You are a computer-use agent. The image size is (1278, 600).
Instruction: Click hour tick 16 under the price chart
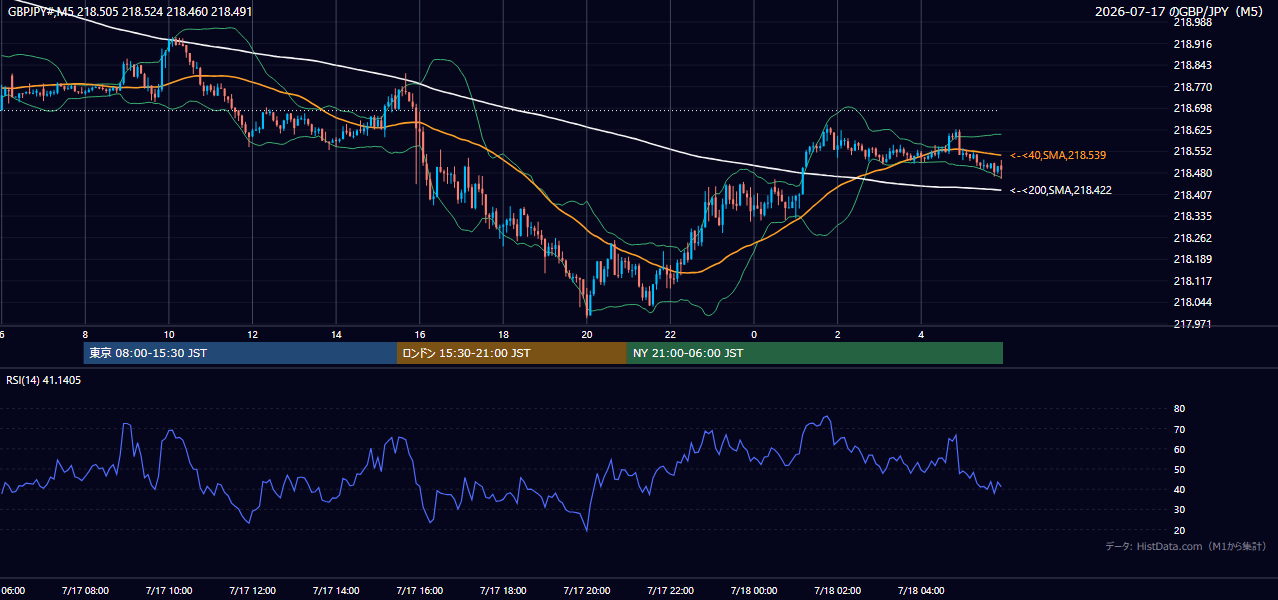tap(420, 335)
